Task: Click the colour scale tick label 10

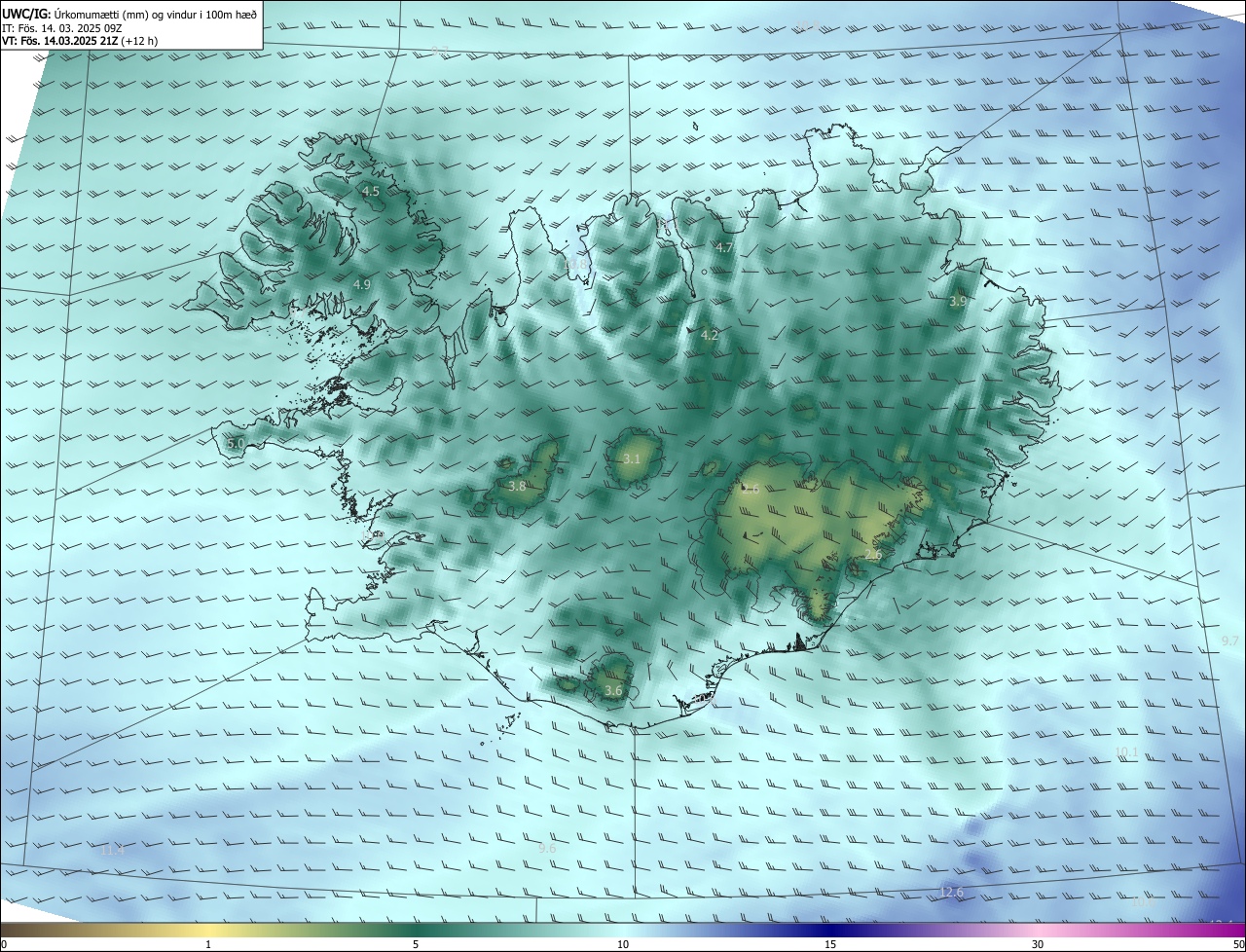Action: point(623,944)
